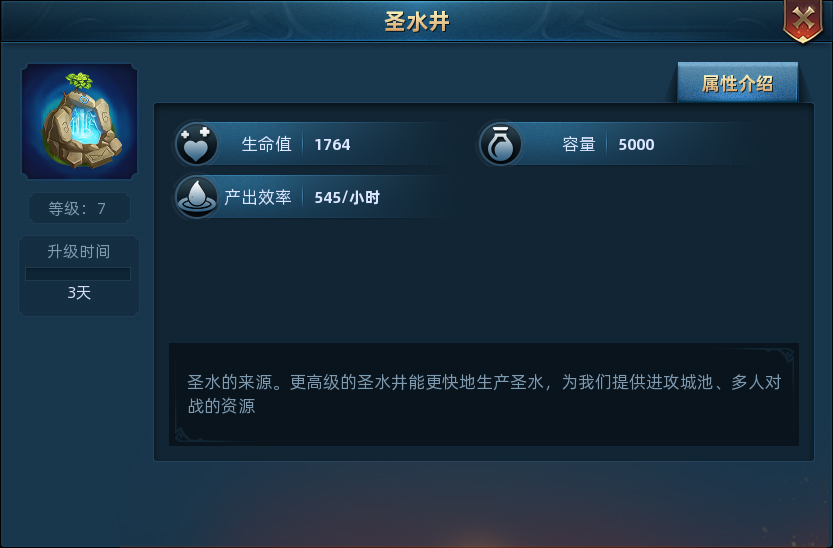The width and height of the screenshot is (833, 548).
Task: Click the 生命值 value 1764
Action: tap(332, 144)
